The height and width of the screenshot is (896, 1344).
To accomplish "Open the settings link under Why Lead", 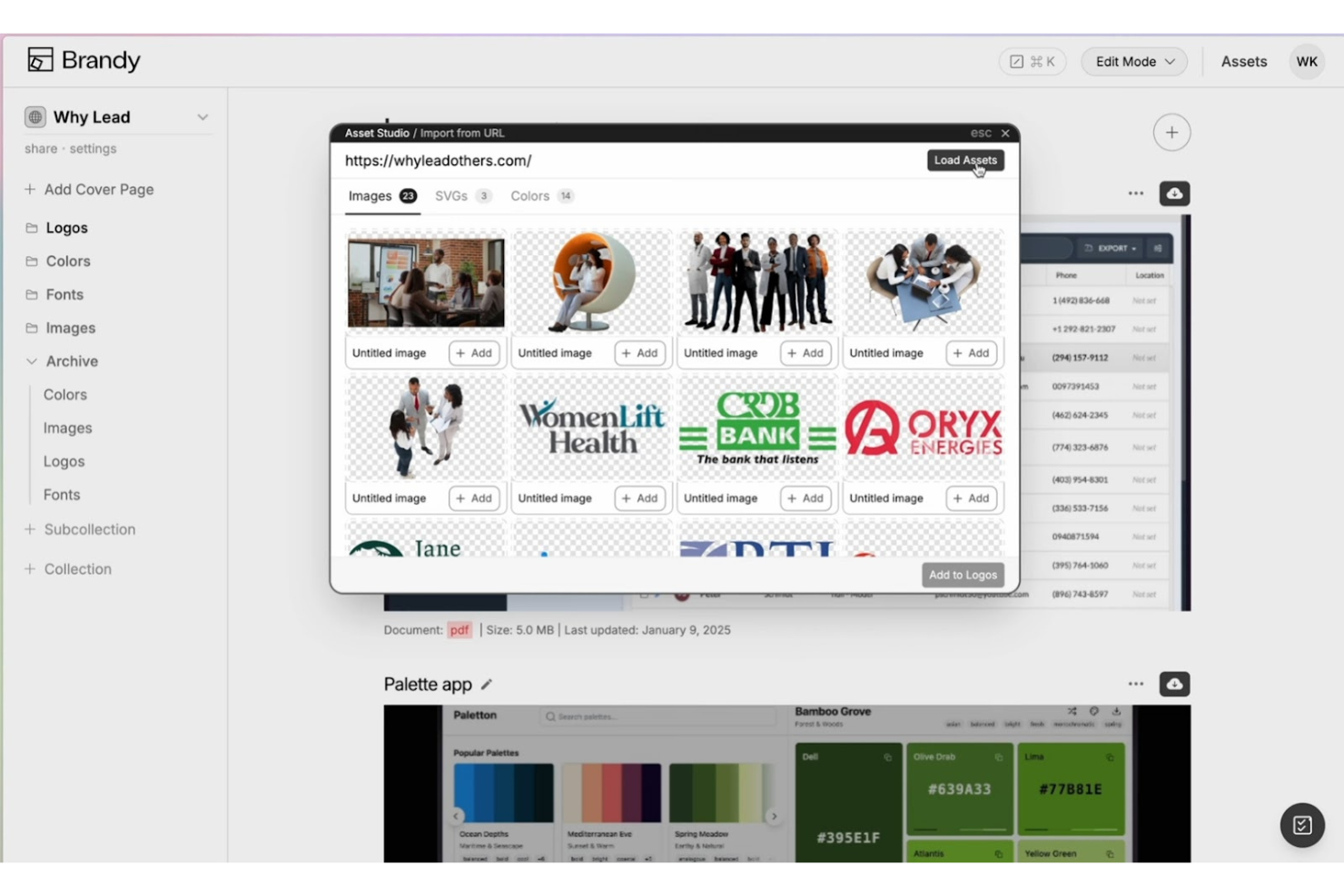I will [x=93, y=149].
